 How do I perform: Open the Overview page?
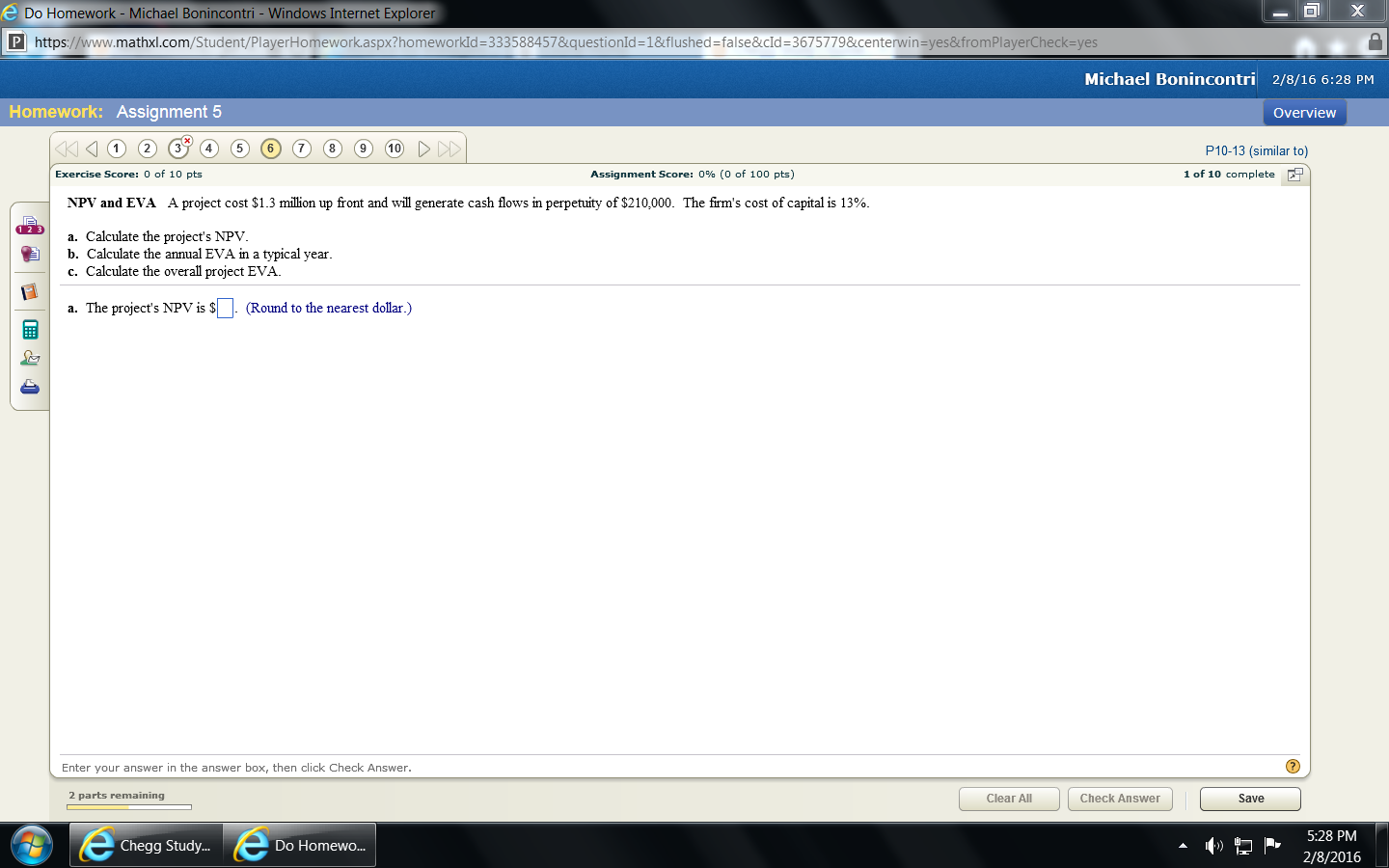tap(1304, 112)
